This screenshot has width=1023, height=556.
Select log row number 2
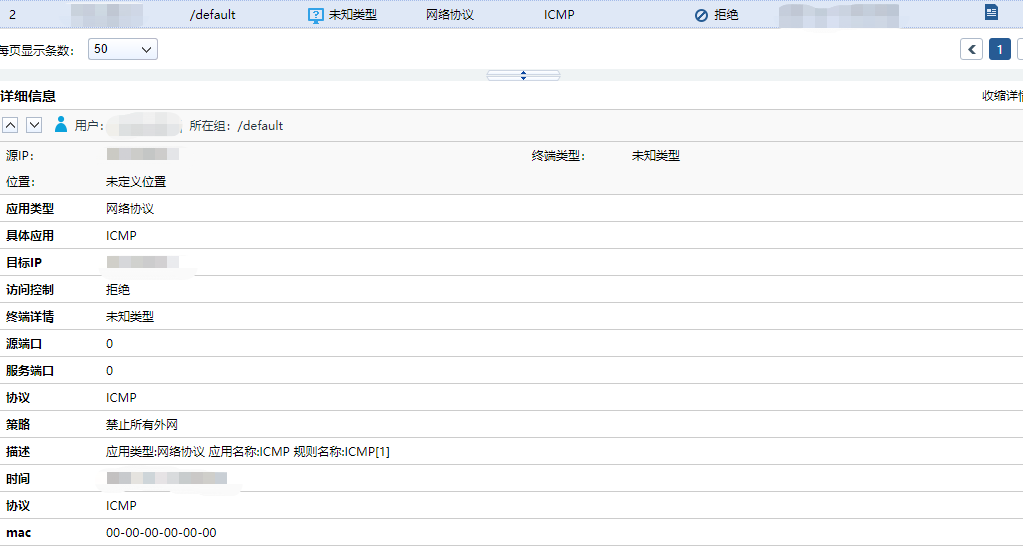[x=12, y=15]
